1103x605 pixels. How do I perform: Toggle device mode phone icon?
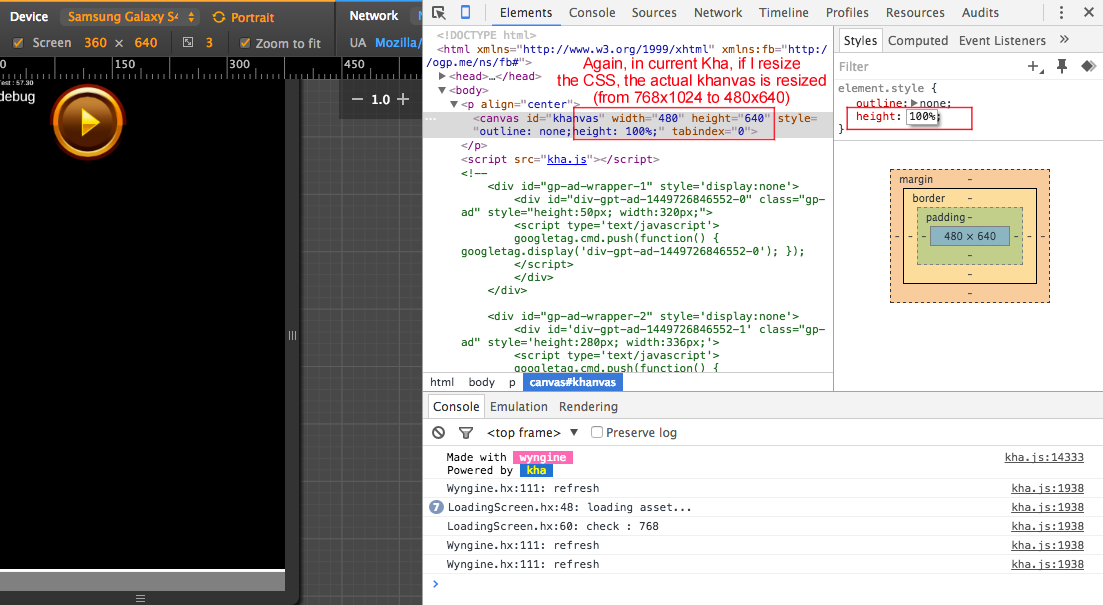(465, 13)
